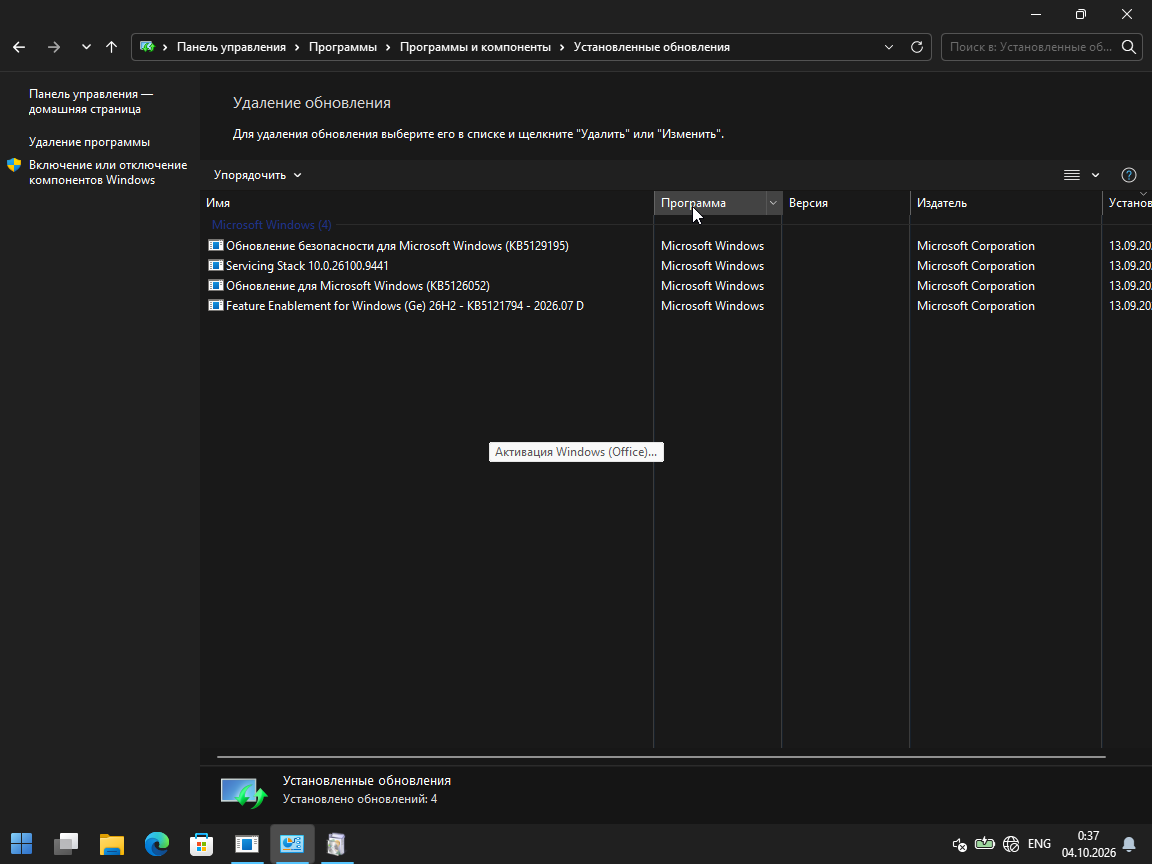Go up one folder level arrow

(111, 47)
